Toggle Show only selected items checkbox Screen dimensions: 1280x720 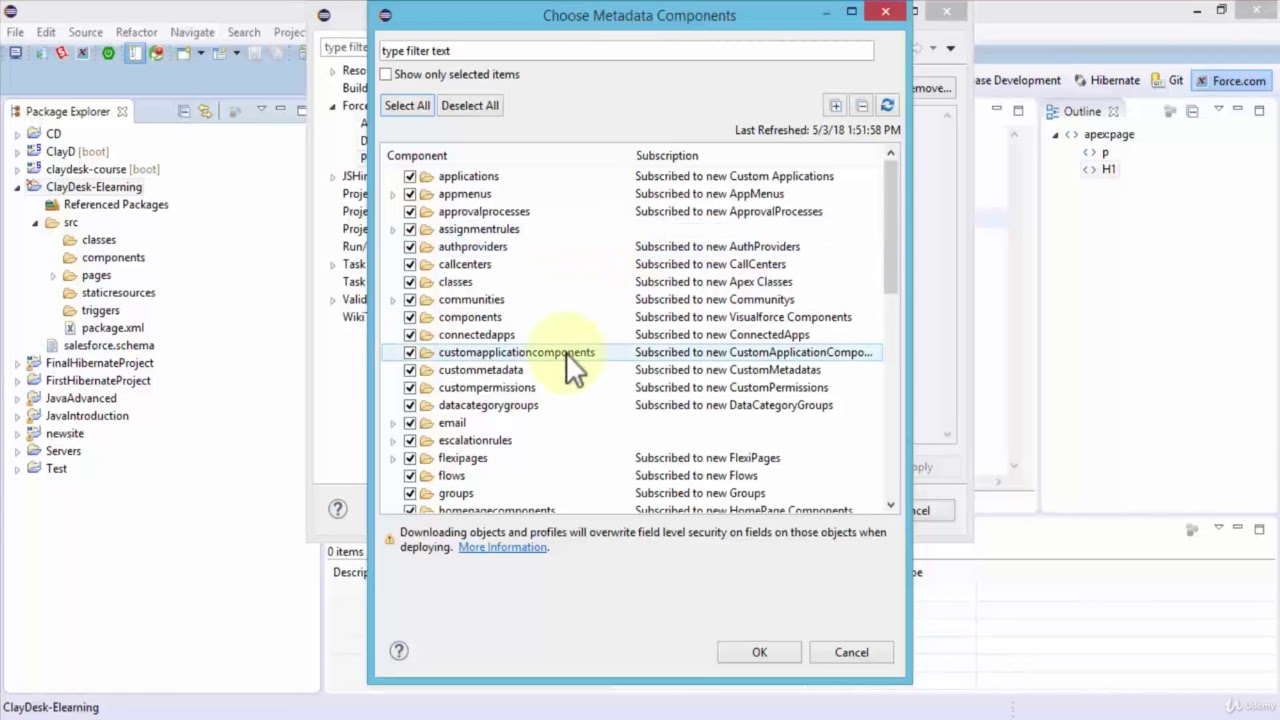[x=386, y=74]
